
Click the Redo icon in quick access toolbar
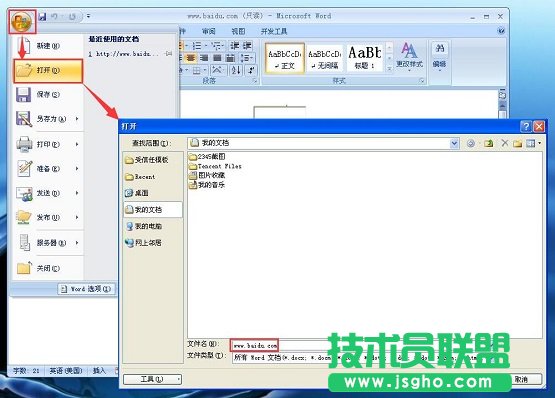coord(72,17)
